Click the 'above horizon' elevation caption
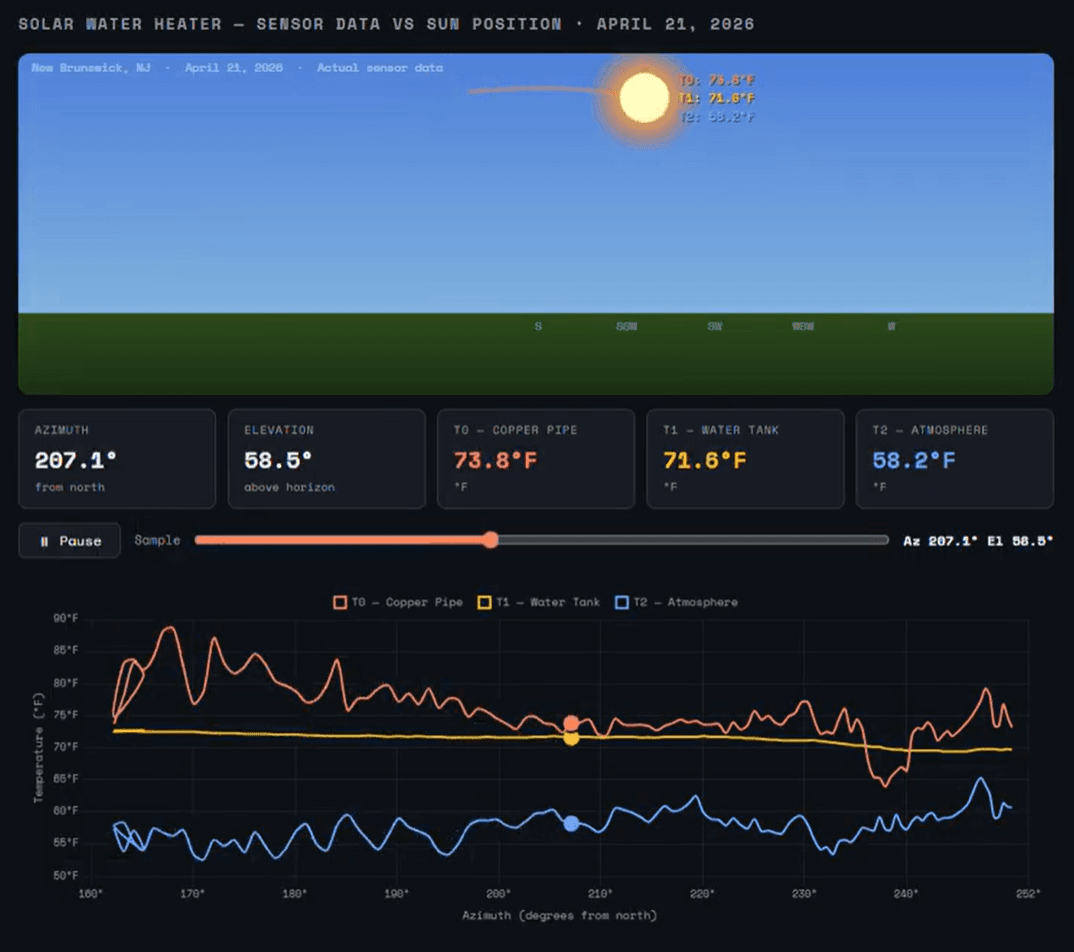This screenshot has width=1074, height=952. click(289, 487)
